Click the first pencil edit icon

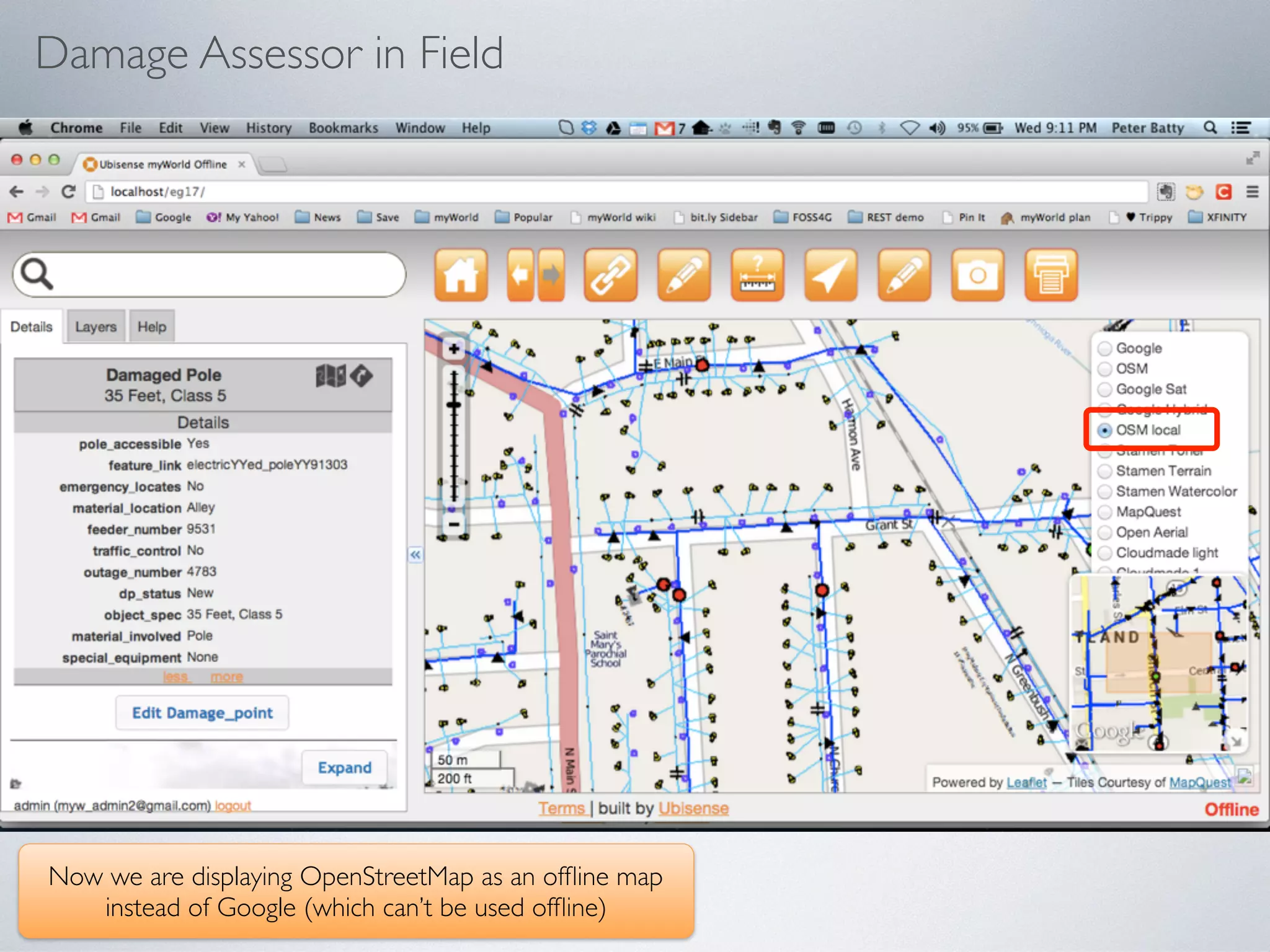pyautogui.click(x=683, y=275)
